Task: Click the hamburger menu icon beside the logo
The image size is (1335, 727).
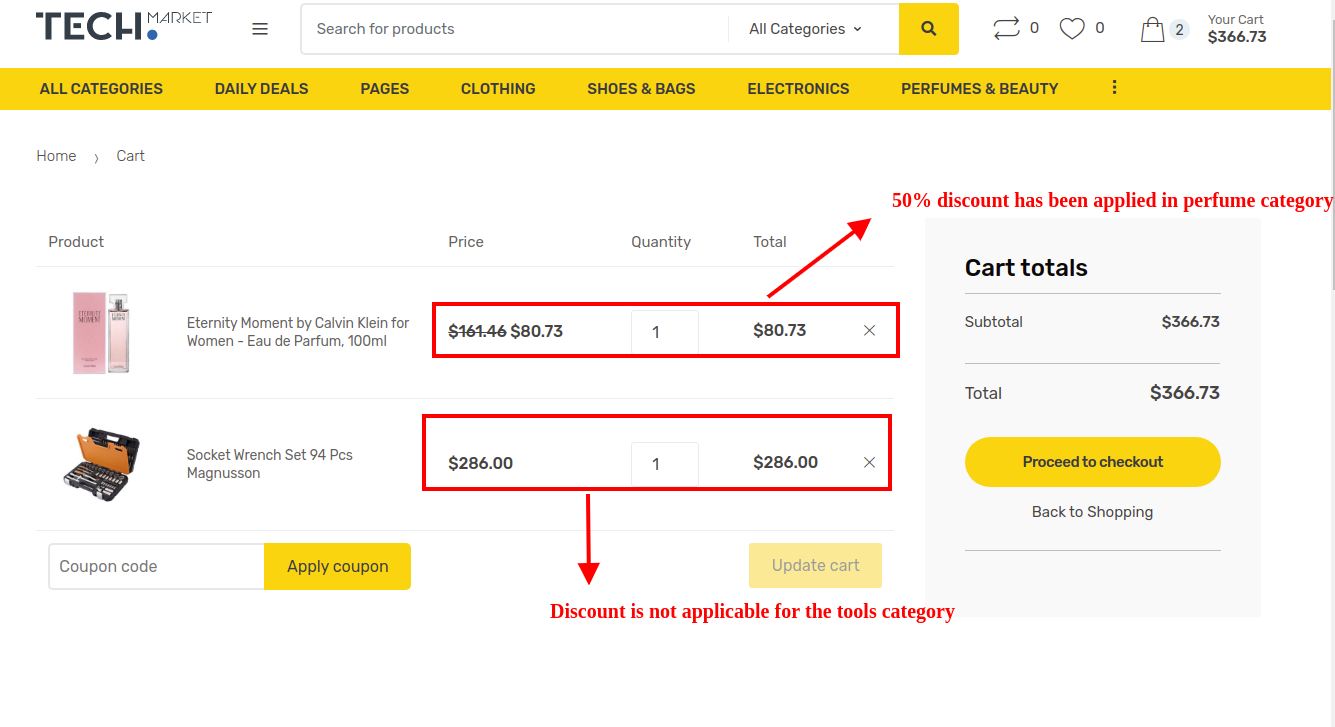Action: point(260,28)
